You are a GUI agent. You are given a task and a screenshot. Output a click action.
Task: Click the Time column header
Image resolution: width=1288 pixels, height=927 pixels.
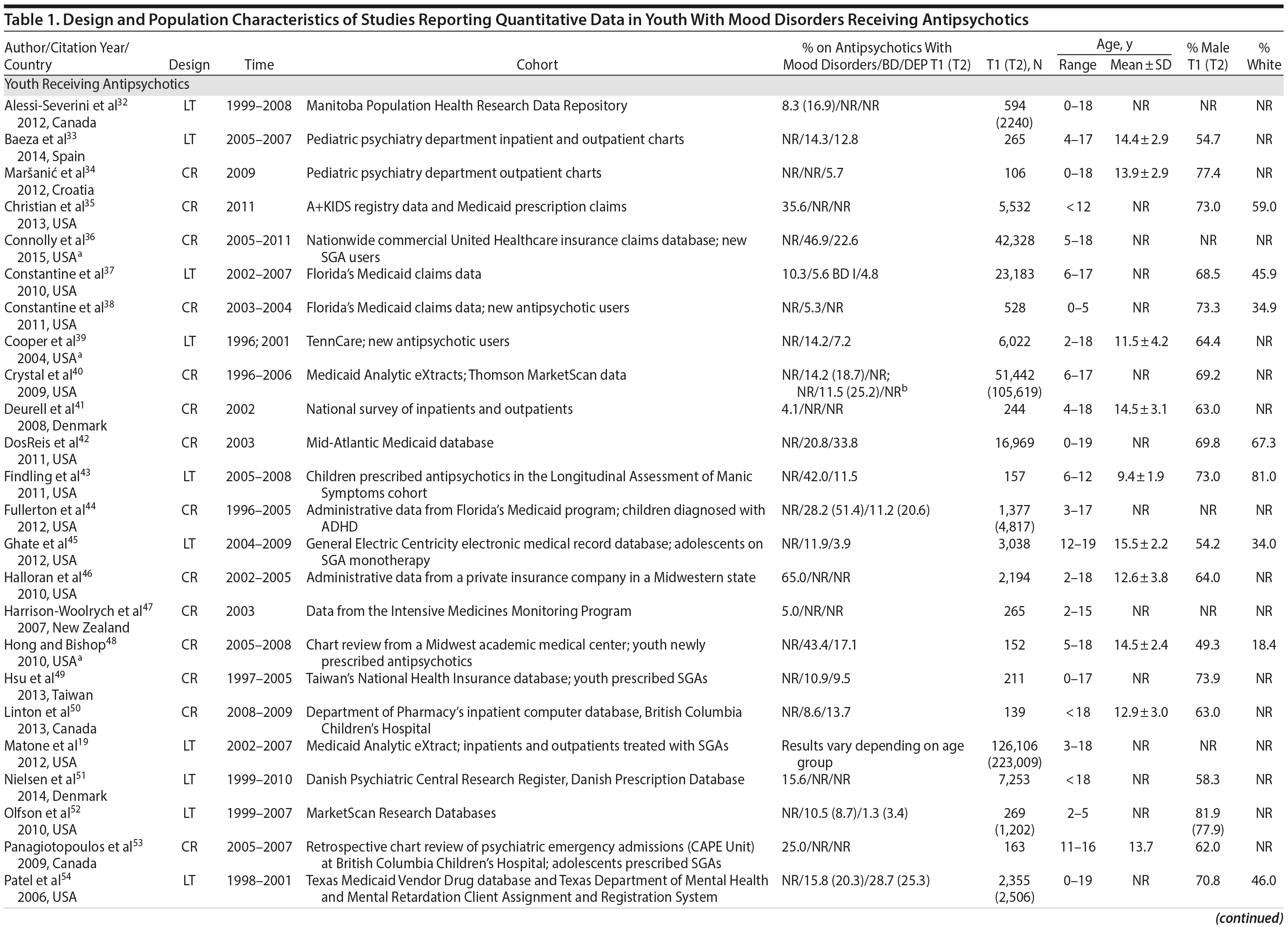click(259, 65)
